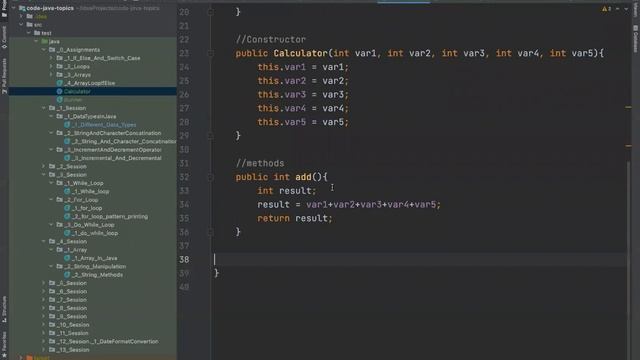The height and width of the screenshot is (360, 640).
Task: Click 'this.var3 = var3;' code line
Action: (303, 95)
